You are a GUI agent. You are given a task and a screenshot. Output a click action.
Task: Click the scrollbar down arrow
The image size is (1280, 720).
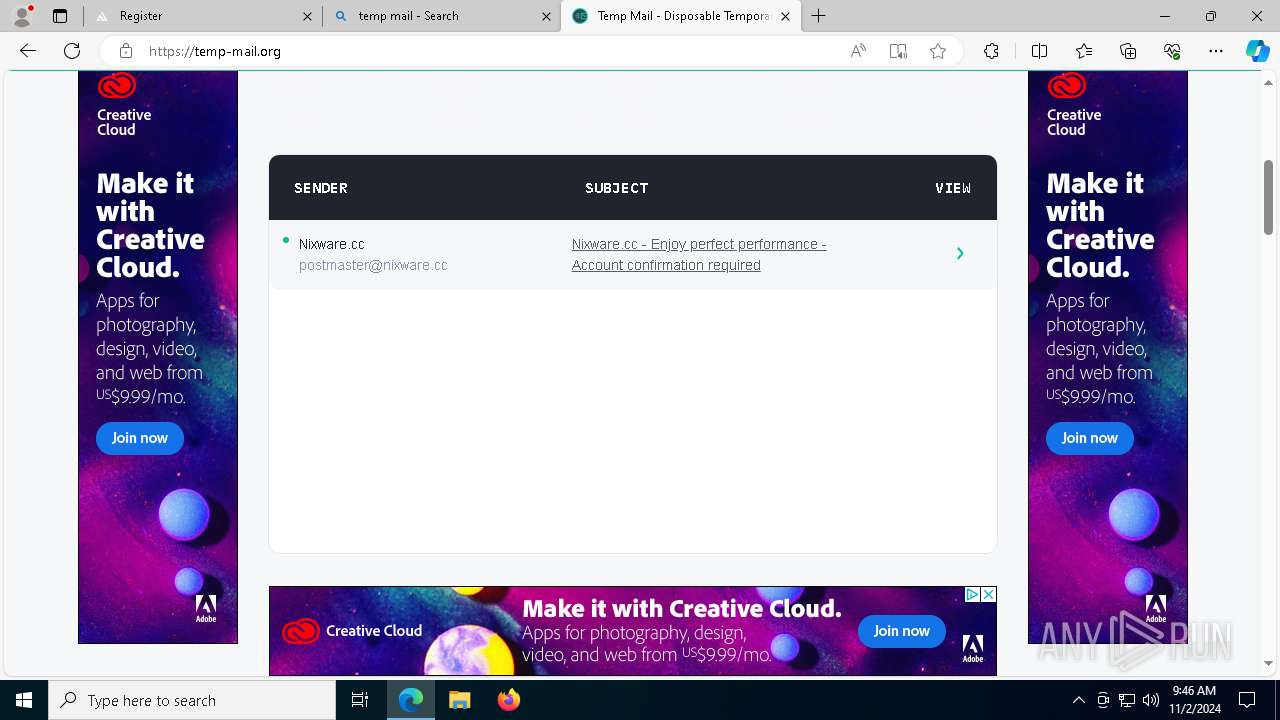click(x=1268, y=663)
